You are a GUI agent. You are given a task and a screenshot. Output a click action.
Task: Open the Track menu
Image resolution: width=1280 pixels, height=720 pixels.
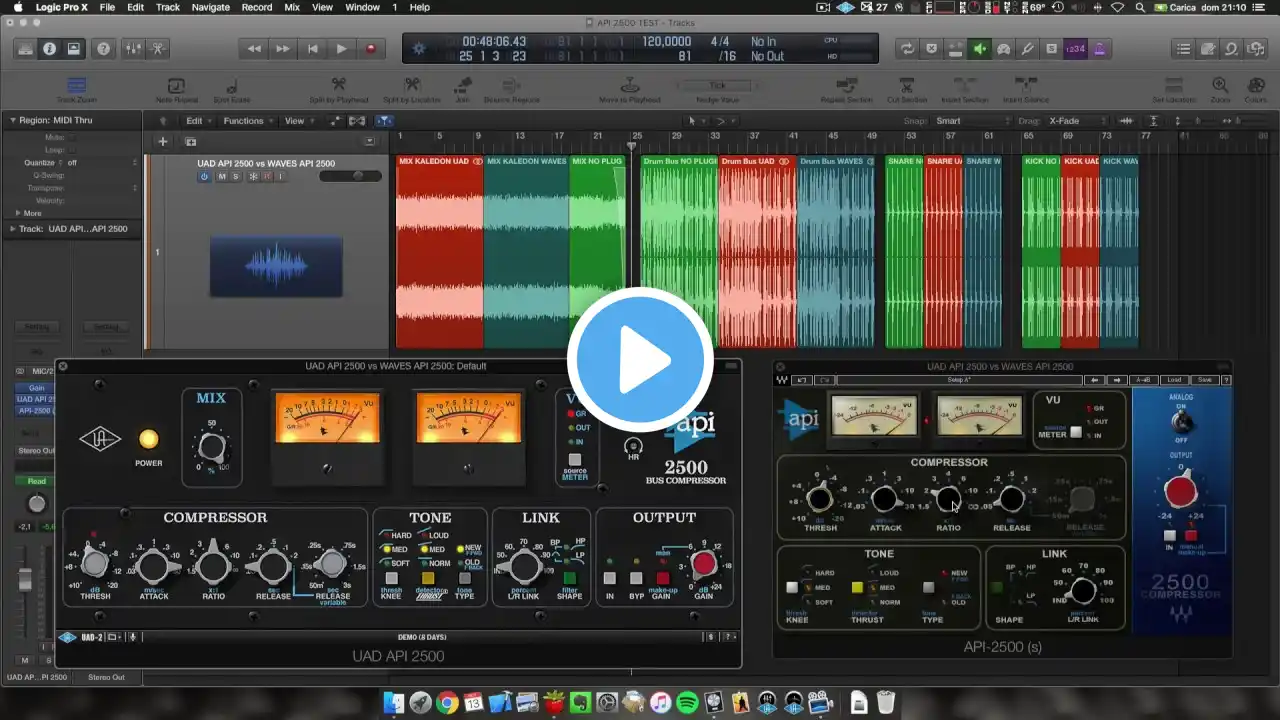pyautogui.click(x=168, y=7)
